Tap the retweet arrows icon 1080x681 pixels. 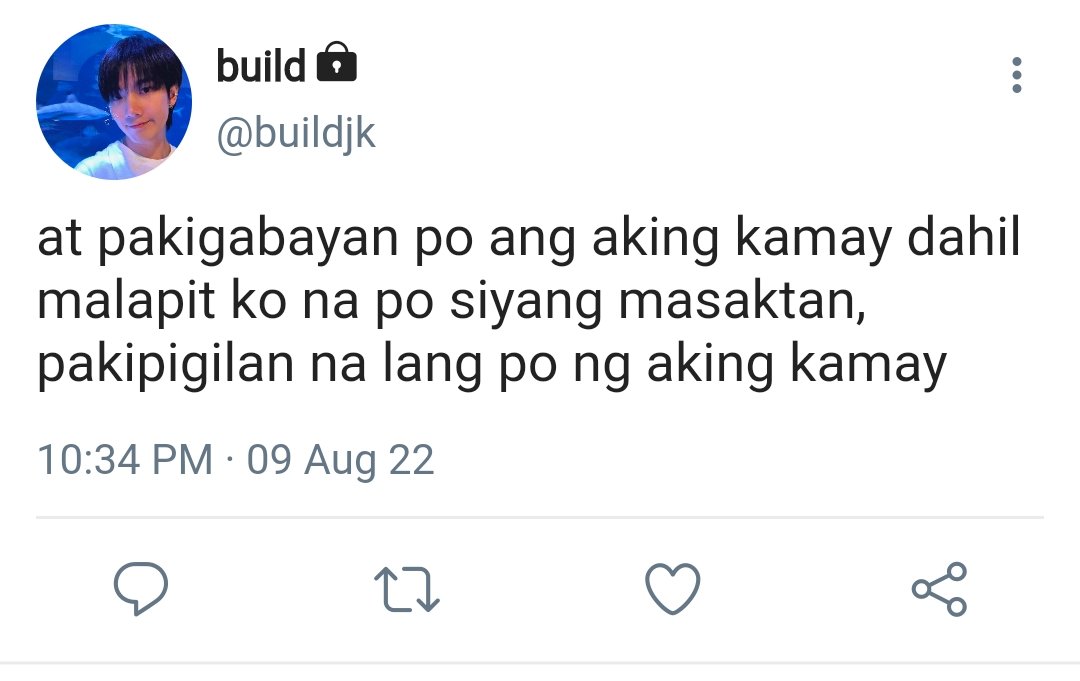click(406, 589)
